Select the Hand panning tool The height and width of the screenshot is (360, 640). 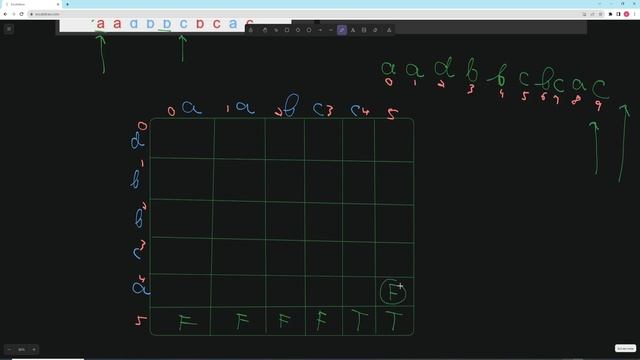[x=265, y=30]
